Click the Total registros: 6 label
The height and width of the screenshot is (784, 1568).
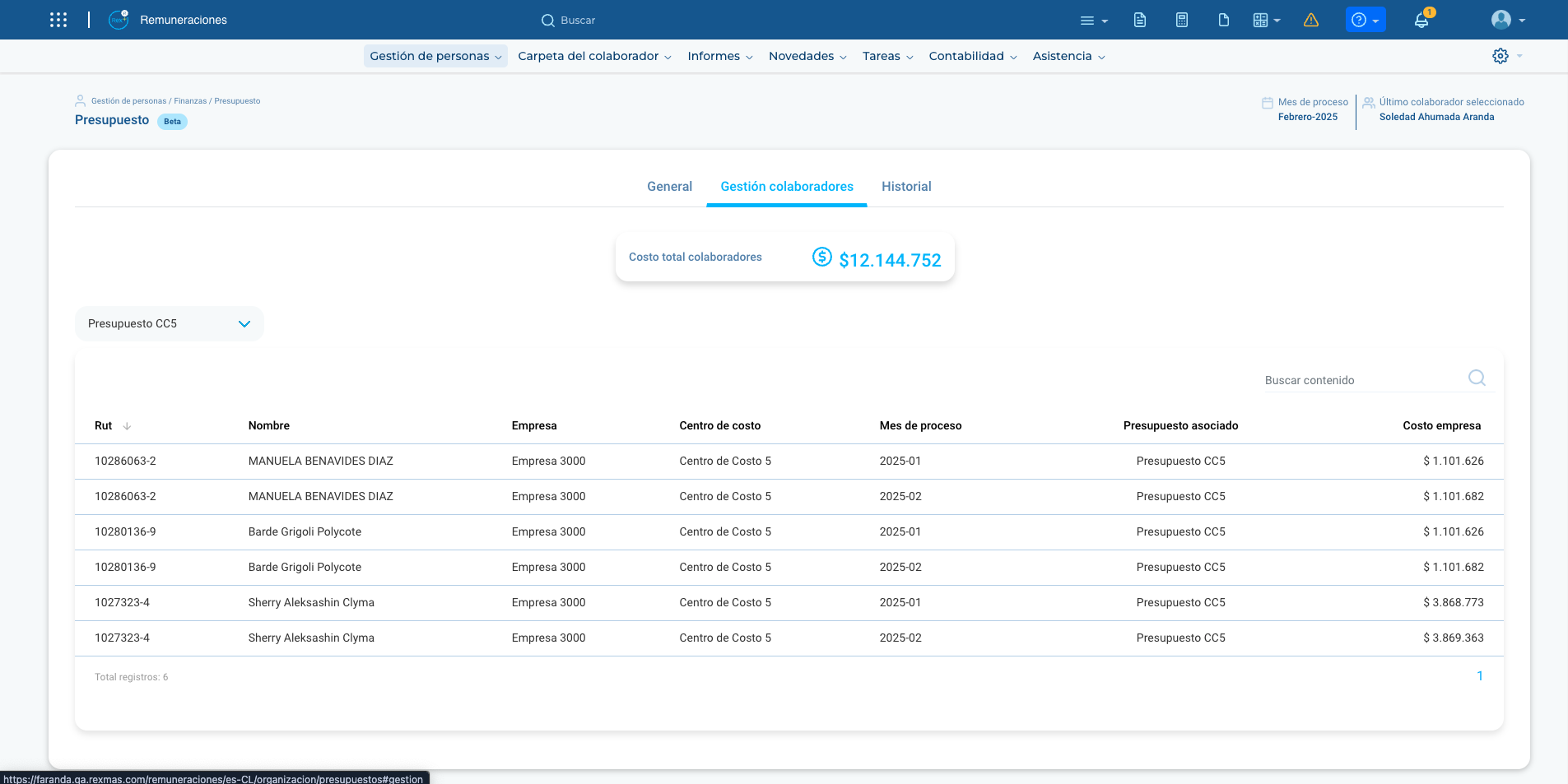click(131, 677)
